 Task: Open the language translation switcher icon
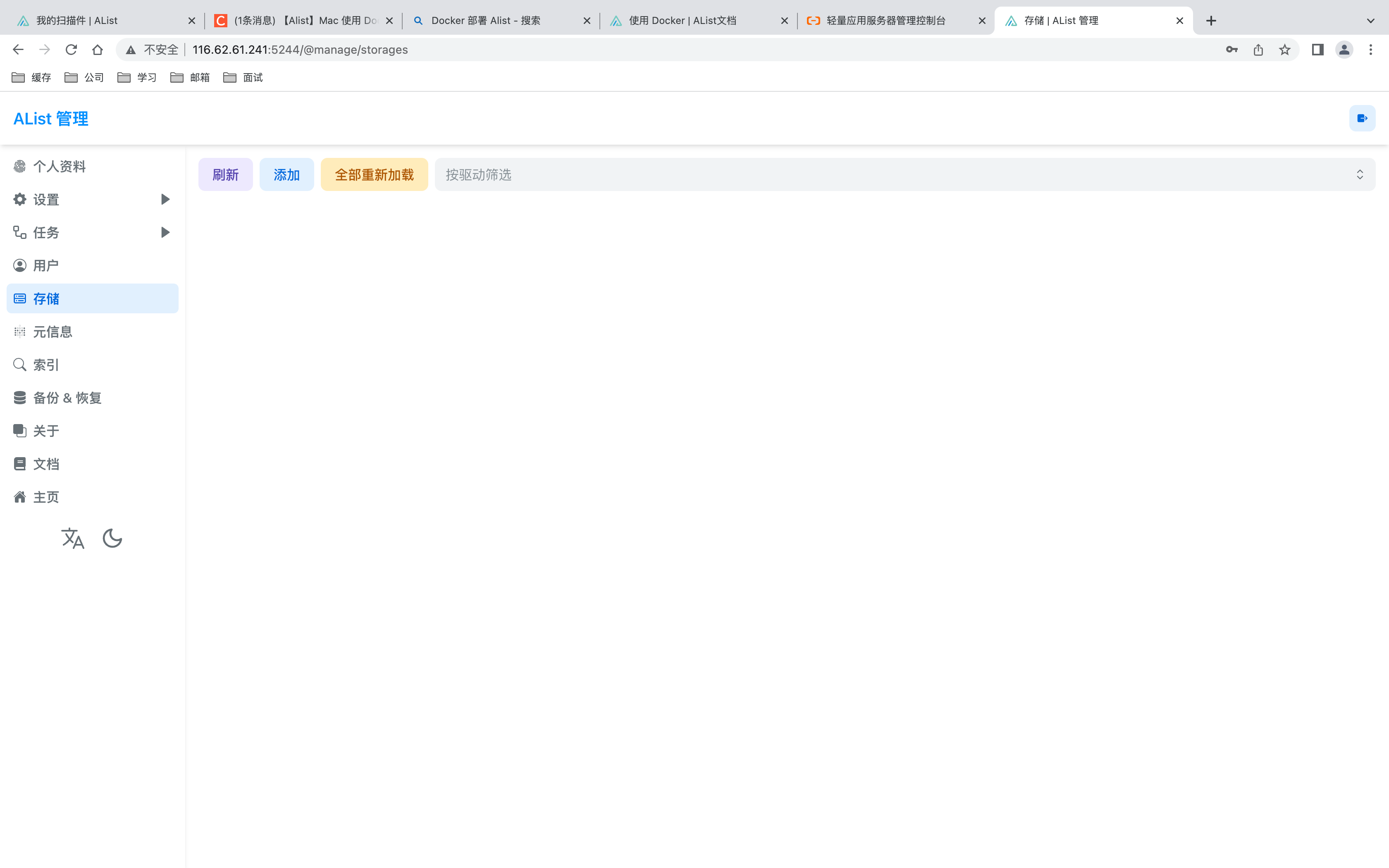[x=72, y=539]
